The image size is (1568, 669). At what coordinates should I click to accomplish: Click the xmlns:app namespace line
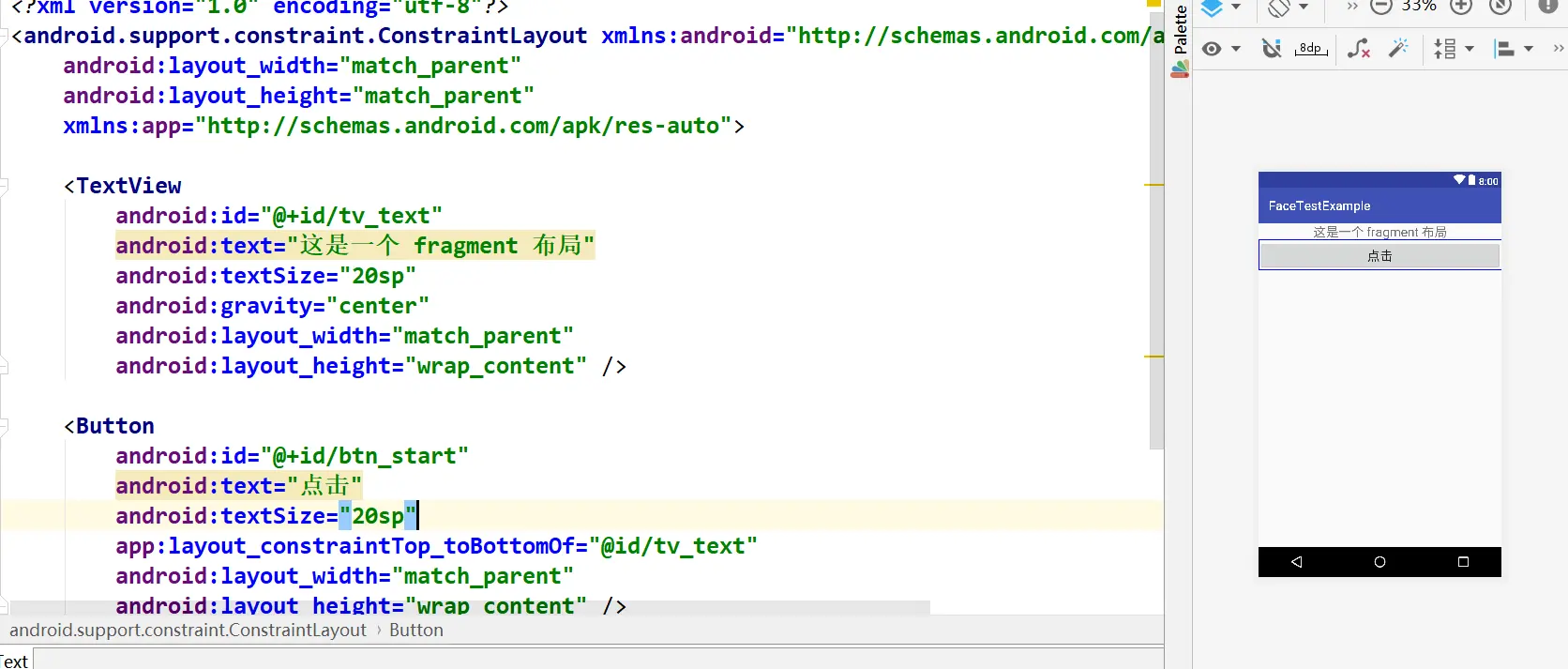[x=403, y=126]
